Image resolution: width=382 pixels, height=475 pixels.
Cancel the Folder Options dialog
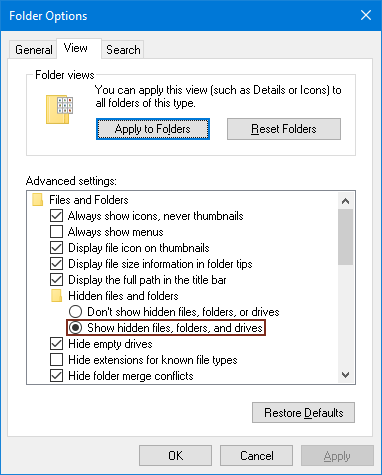(256, 456)
